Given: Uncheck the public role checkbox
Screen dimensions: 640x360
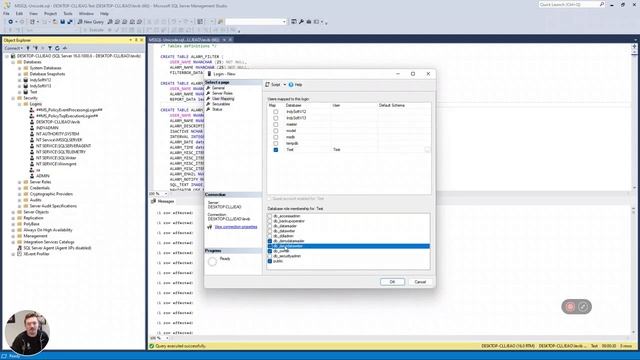Looking at the screenshot, I should coord(270,261).
